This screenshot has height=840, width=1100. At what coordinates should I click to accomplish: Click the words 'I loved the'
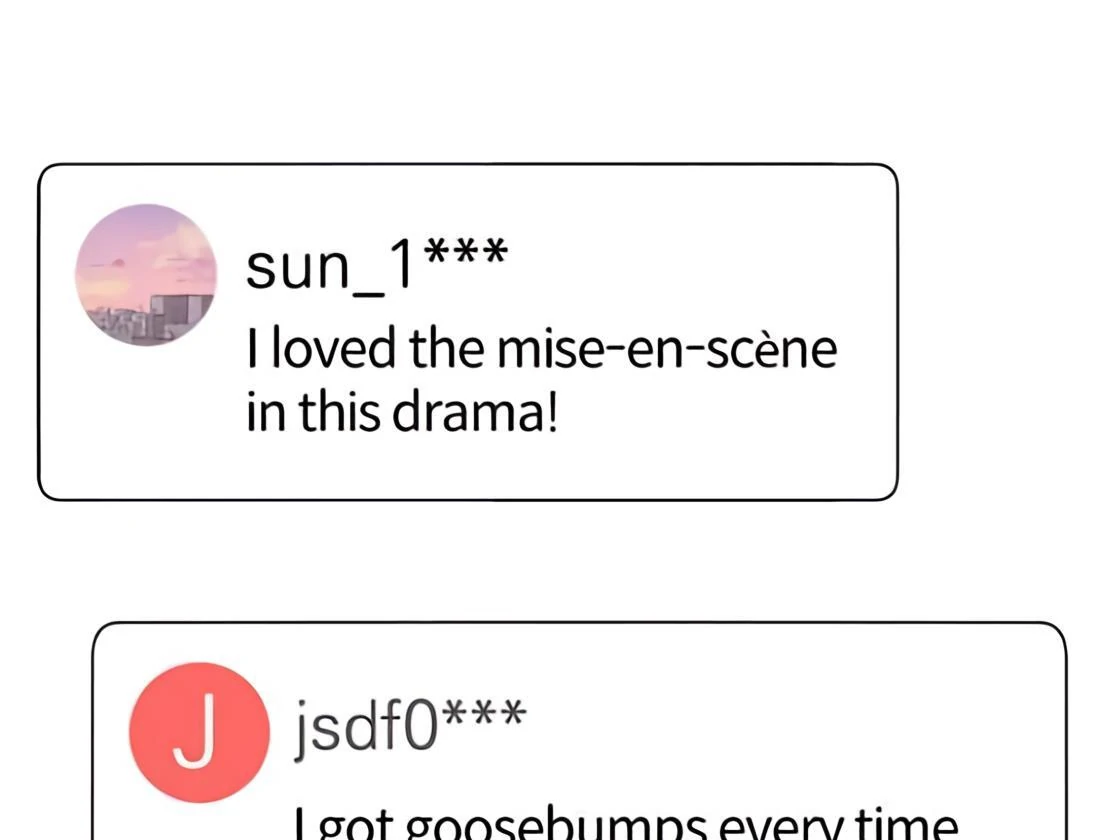(365, 349)
